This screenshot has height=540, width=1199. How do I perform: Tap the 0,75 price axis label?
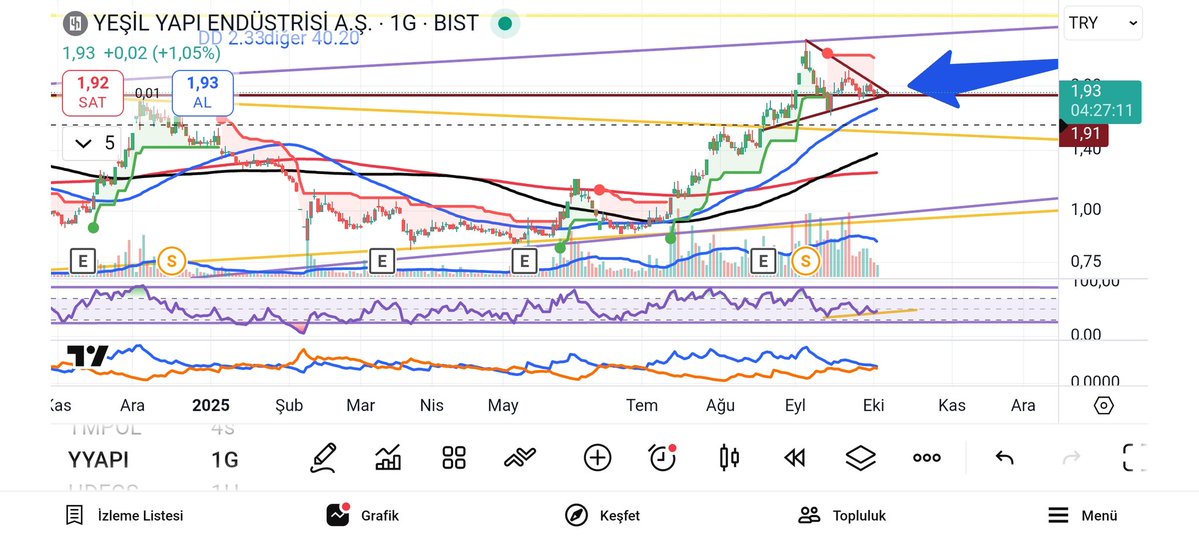pos(1086,262)
